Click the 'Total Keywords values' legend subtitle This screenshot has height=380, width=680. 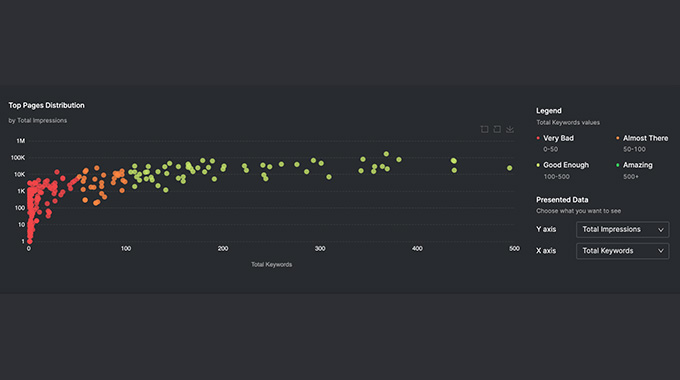pyautogui.click(x=568, y=122)
